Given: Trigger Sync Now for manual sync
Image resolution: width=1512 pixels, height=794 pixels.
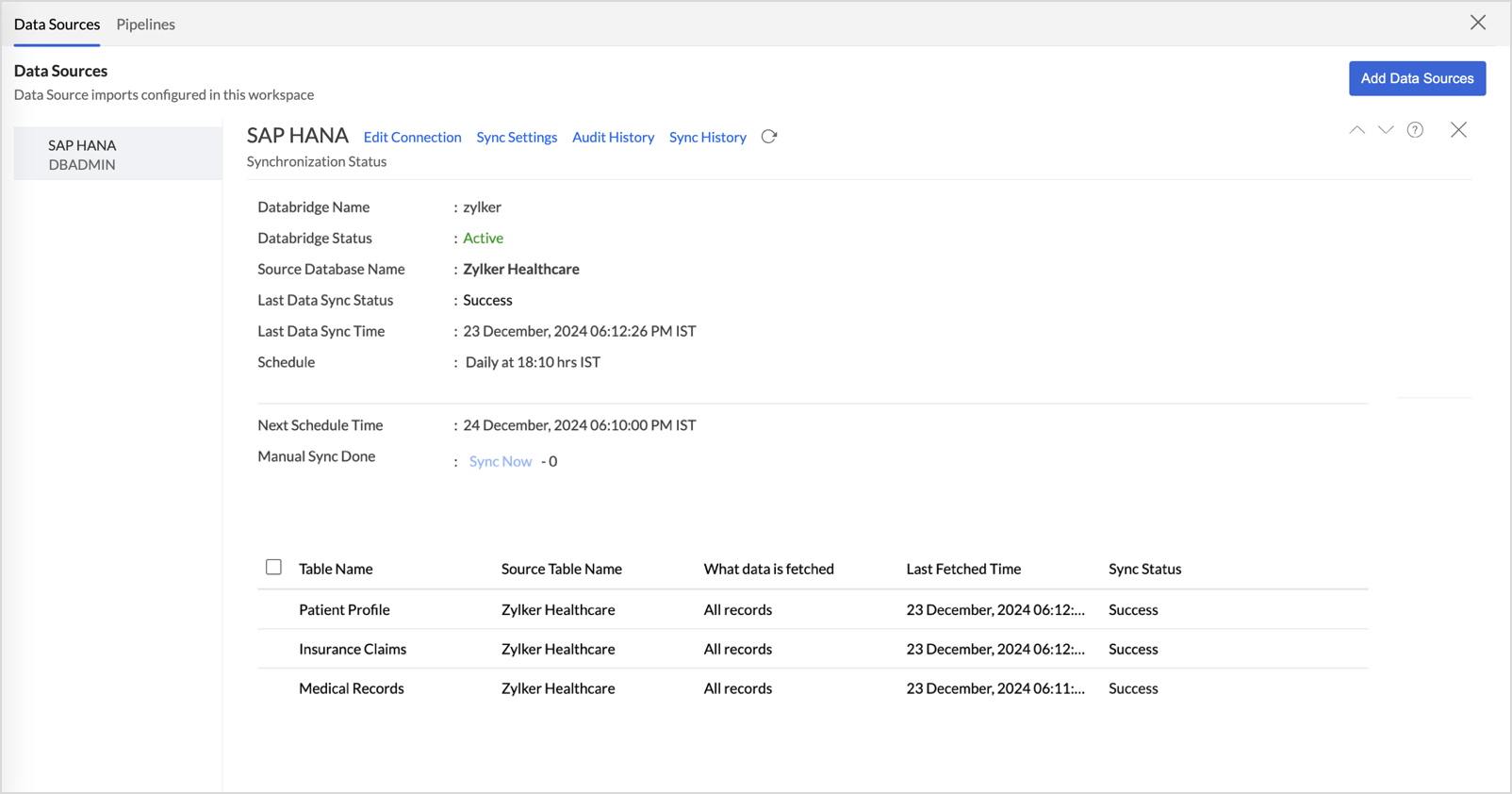Looking at the screenshot, I should coord(501,461).
